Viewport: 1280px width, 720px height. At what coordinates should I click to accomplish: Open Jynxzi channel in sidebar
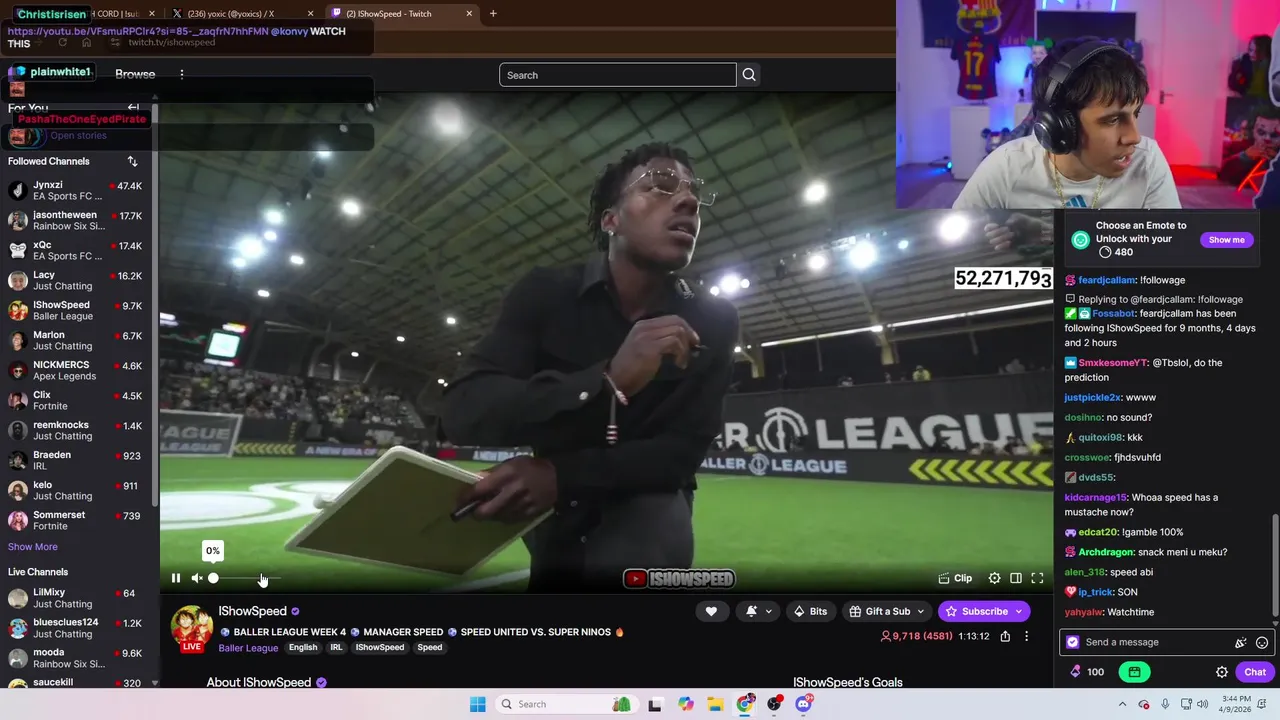click(76, 191)
